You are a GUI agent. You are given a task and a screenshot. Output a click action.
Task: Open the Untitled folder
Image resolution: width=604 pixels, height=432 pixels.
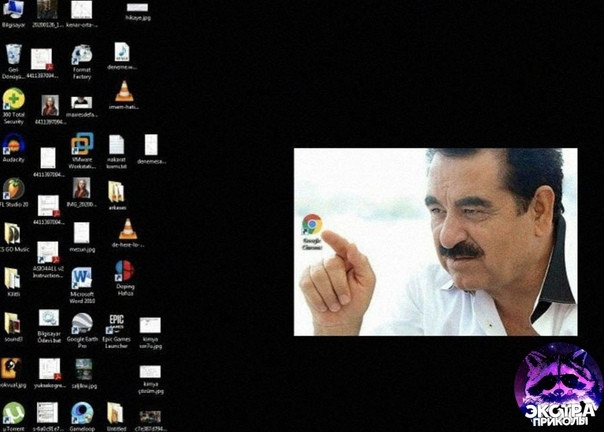pos(116,411)
